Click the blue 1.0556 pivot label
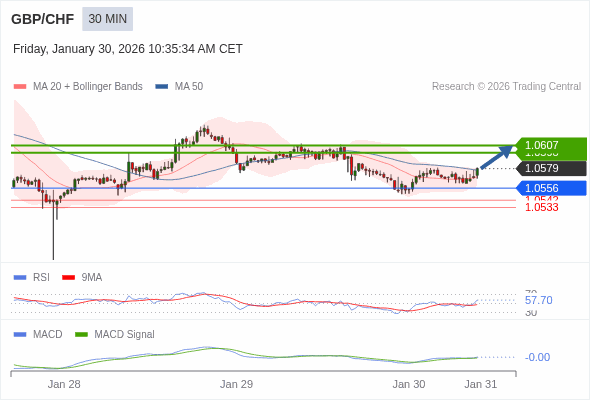Image resolution: width=590 pixels, height=400 pixels. 551,188
